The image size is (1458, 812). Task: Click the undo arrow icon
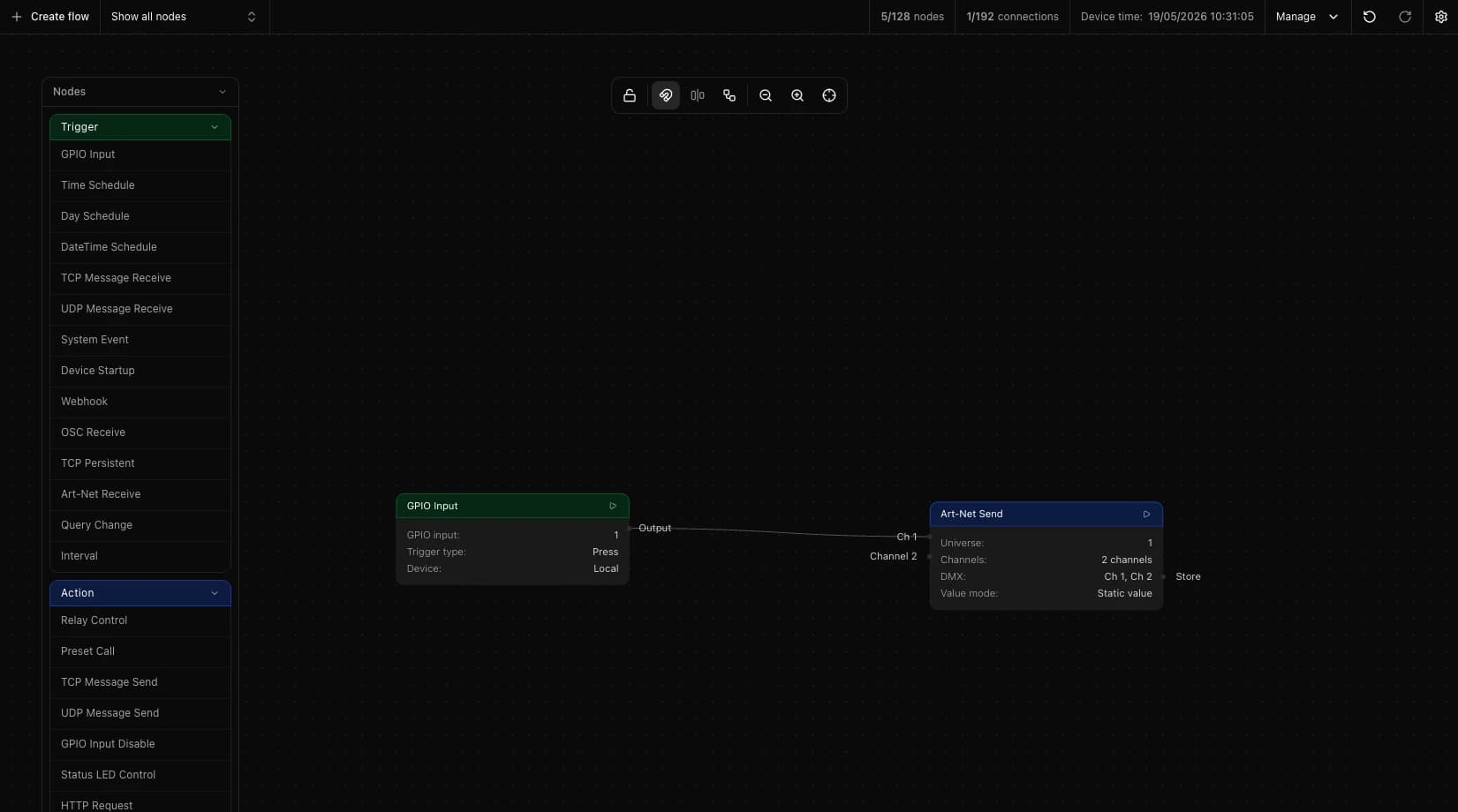click(1370, 17)
